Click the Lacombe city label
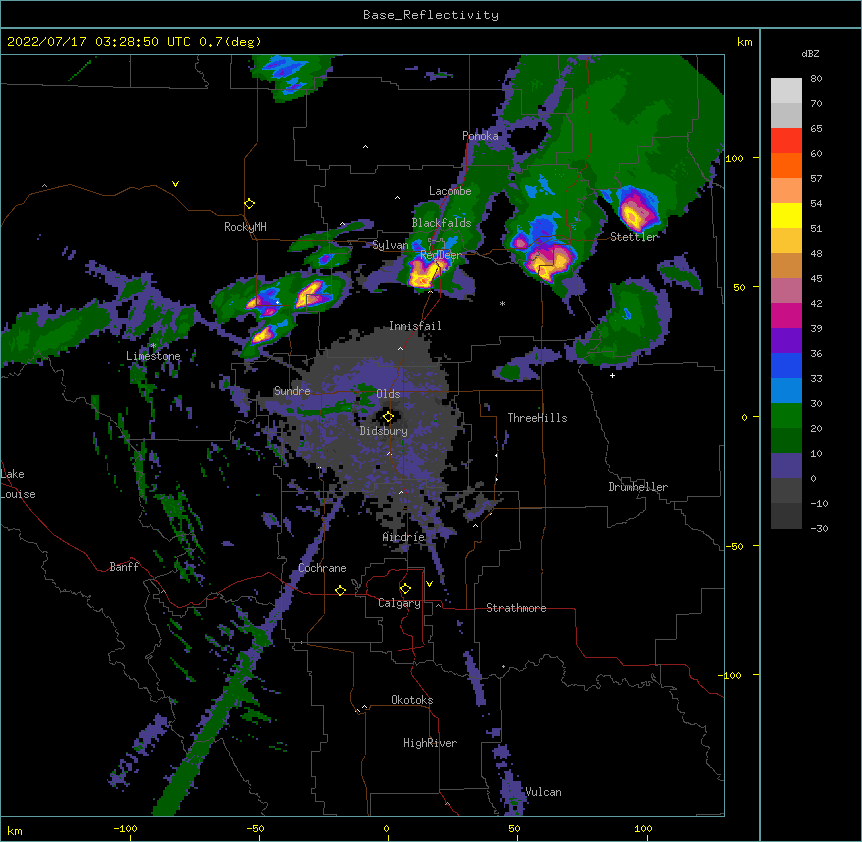 [450, 191]
